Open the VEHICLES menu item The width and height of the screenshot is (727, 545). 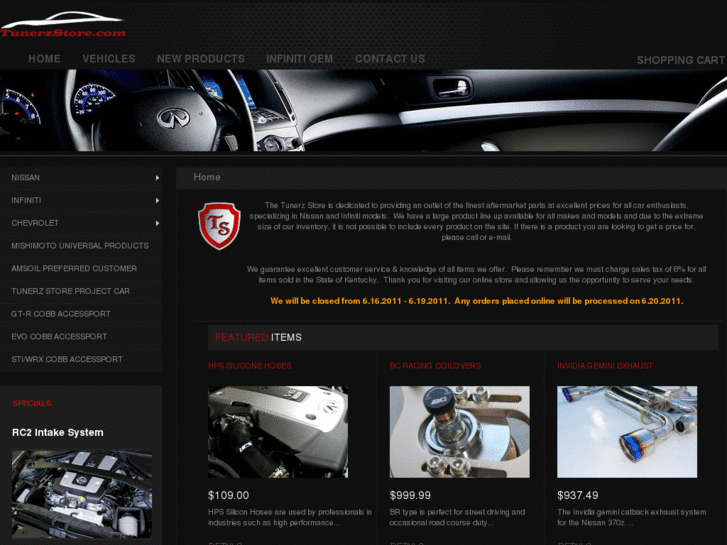click(109, 59)
